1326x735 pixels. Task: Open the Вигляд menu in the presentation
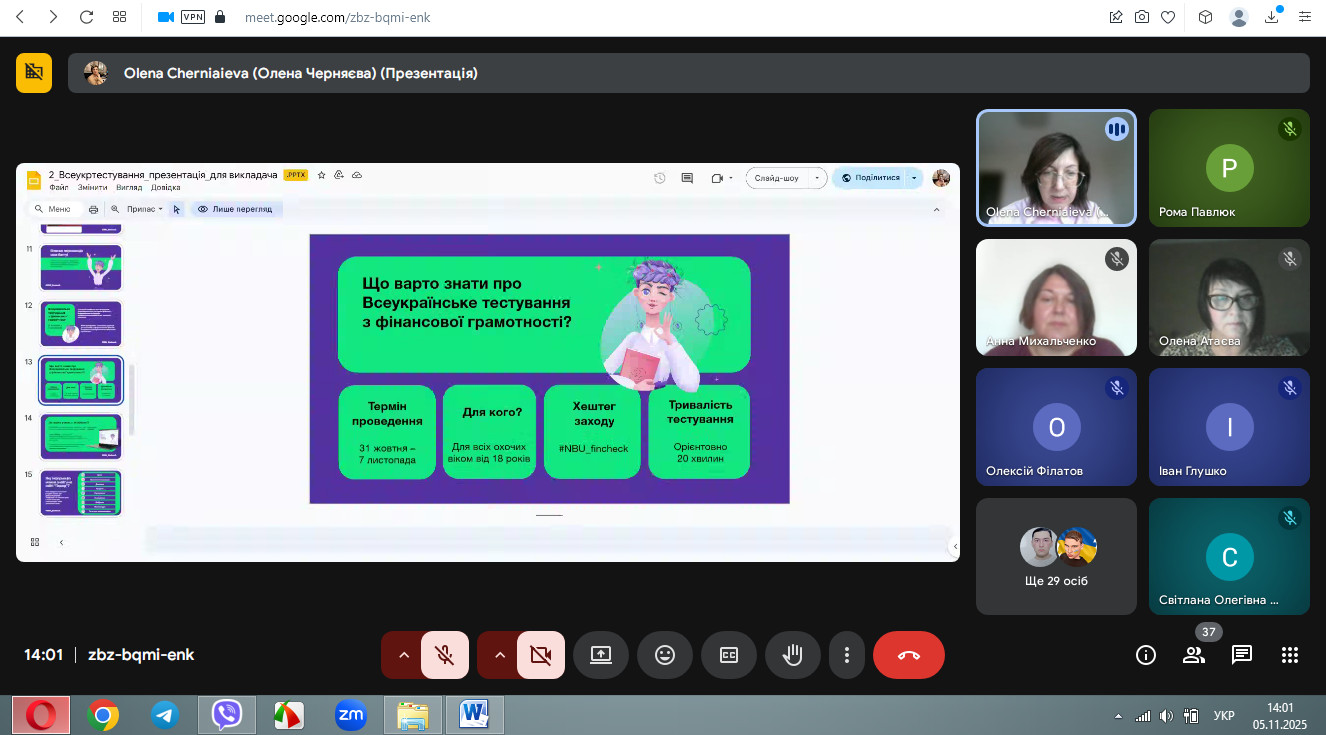[129, 187]
